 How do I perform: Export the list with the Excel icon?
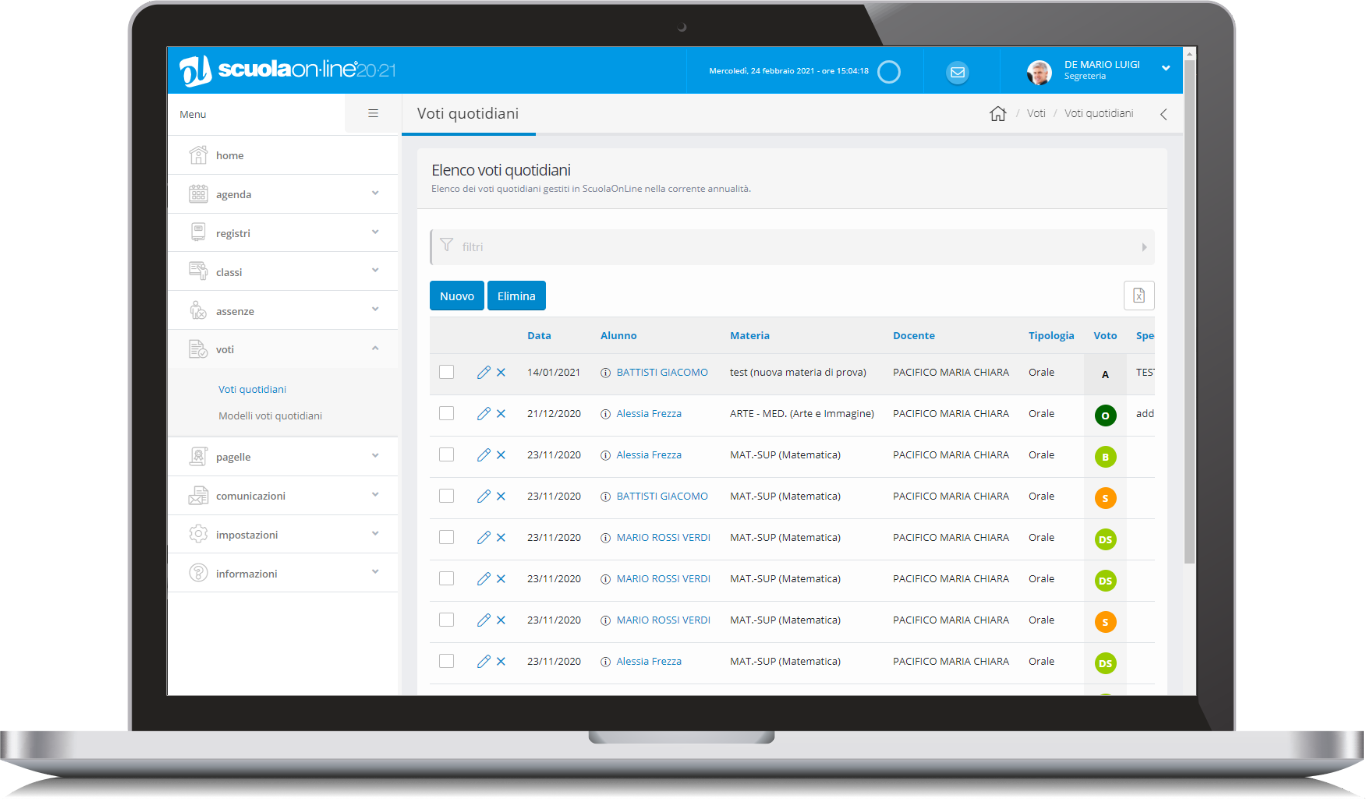click(1139, 295)
